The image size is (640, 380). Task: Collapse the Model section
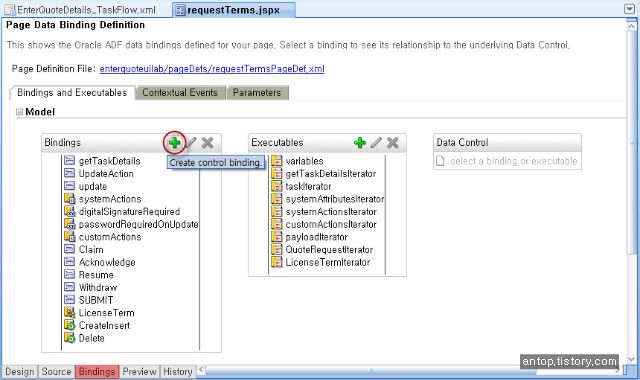(x=19, y=112)
